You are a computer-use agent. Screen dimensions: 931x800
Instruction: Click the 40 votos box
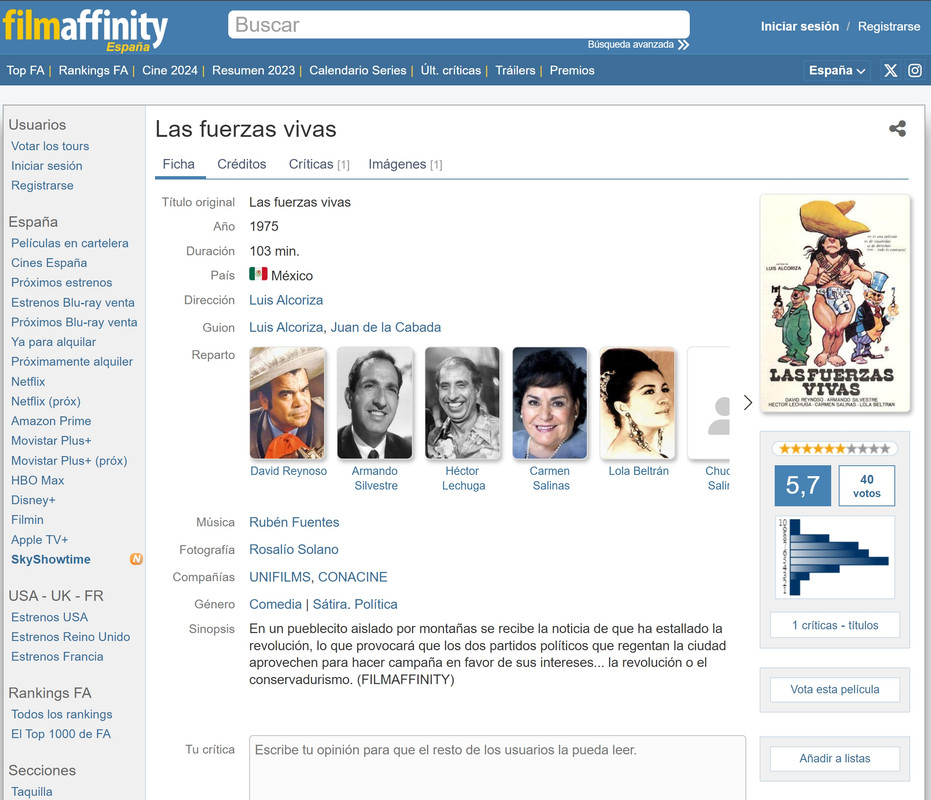(x=866, y=486)
